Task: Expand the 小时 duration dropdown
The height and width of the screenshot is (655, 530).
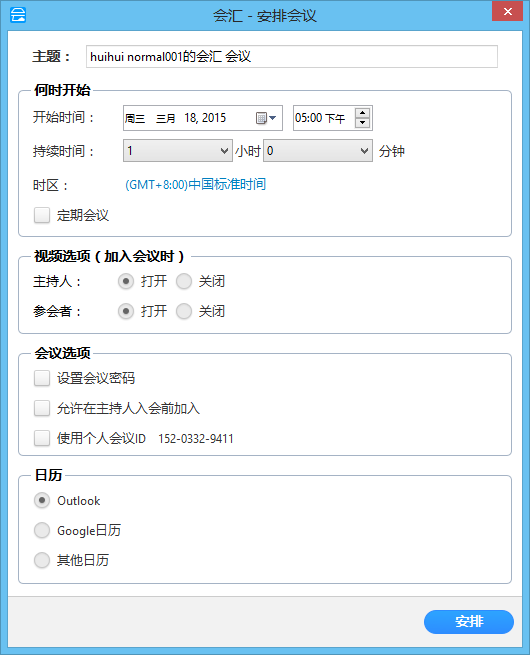Action: tap(178, 151)
